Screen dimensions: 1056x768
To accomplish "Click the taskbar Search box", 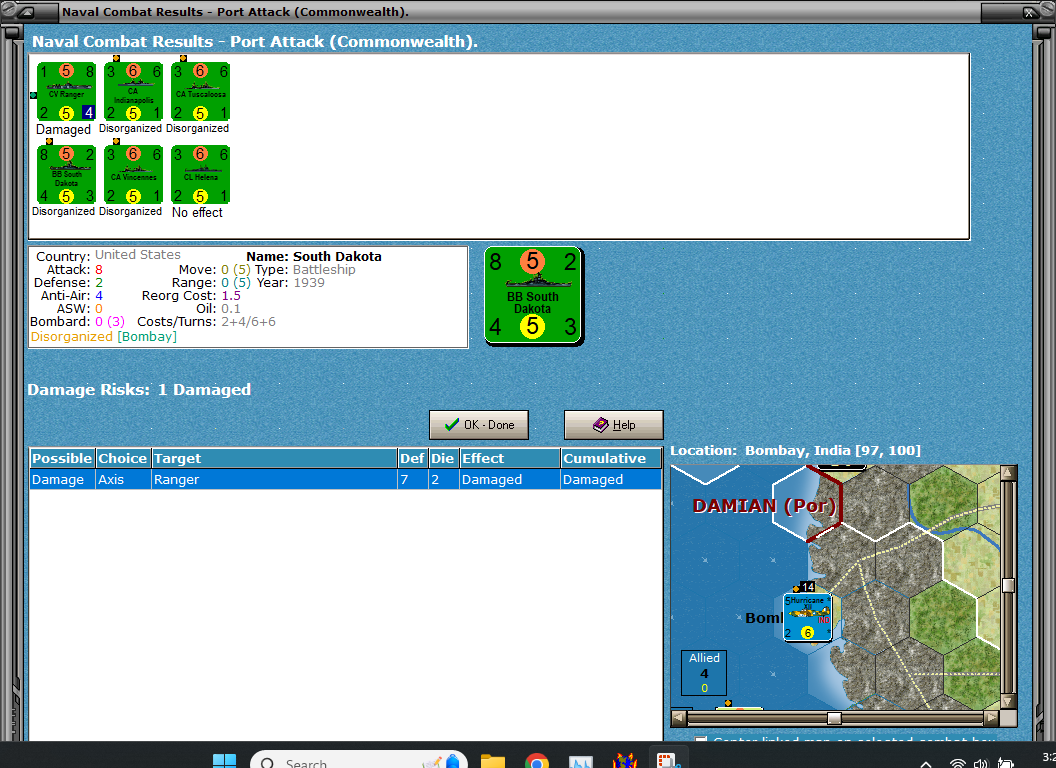I will point(359,761).
